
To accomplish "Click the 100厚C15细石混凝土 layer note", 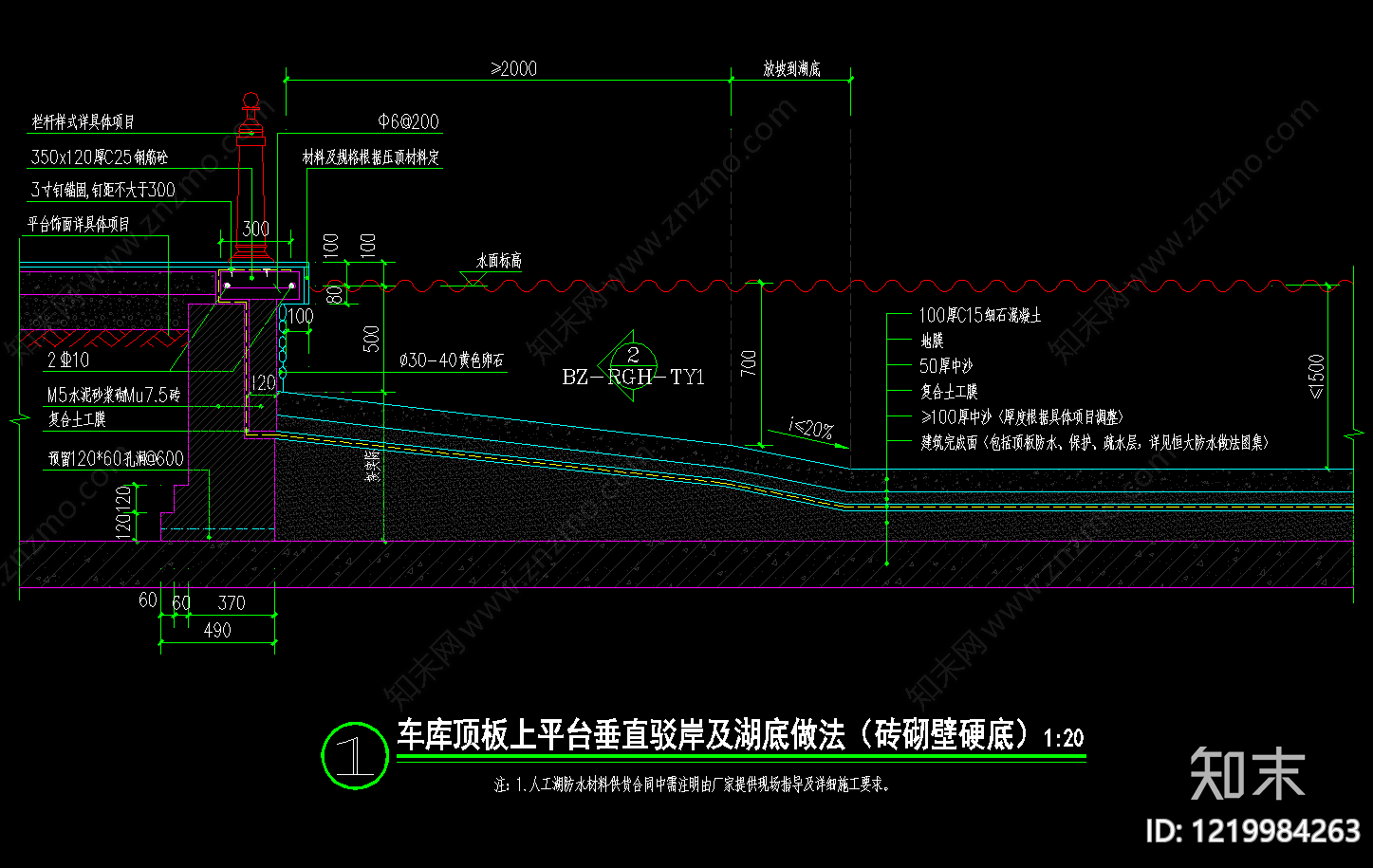I will 980,315.
